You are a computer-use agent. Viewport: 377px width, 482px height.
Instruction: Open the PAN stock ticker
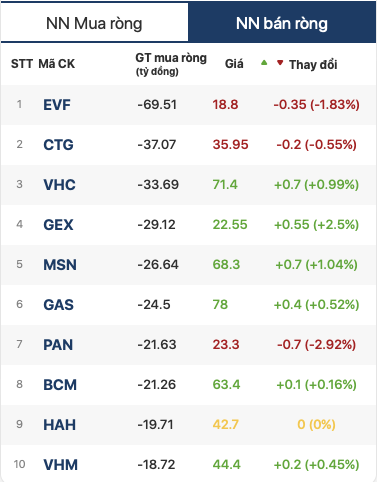(x=58, y=345)
